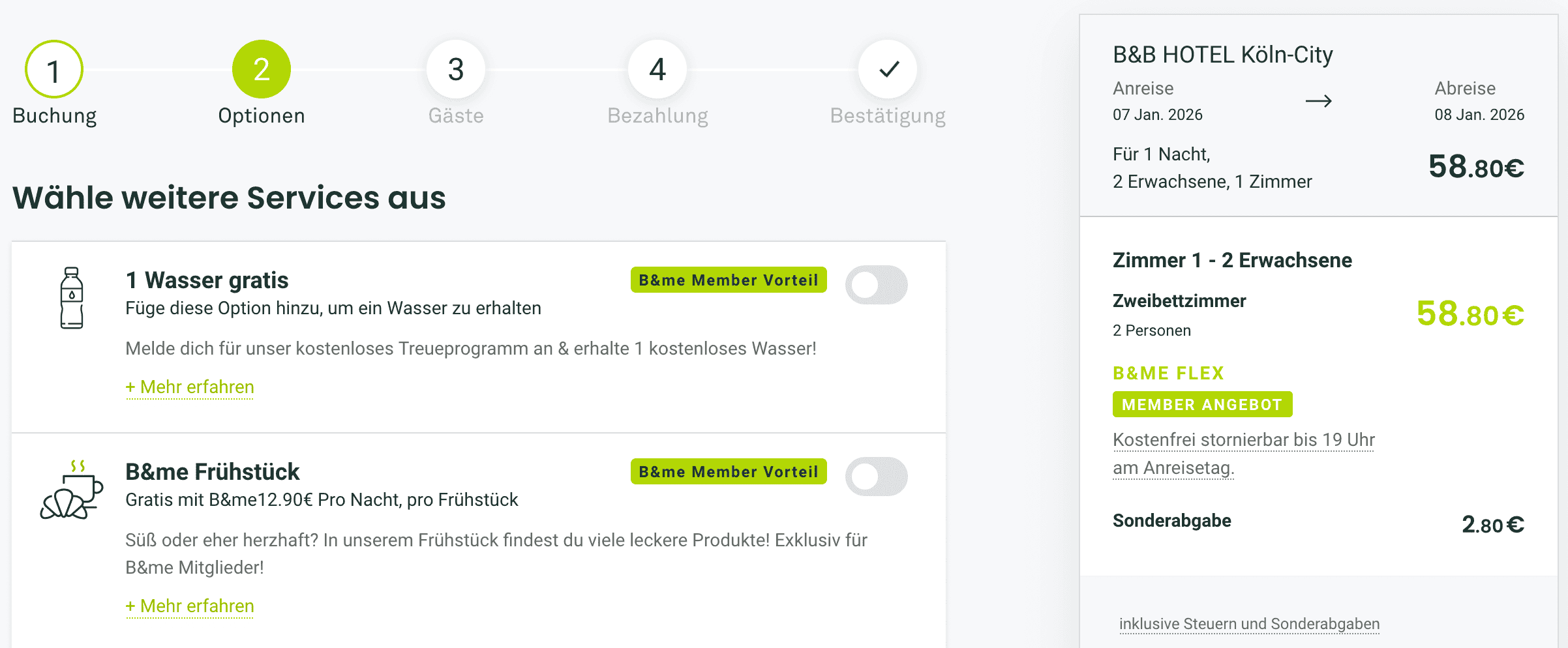The image size is (1568, 648).
Task: Click the MEMBER ANGEBOT badge
Action: [1202, 405]
